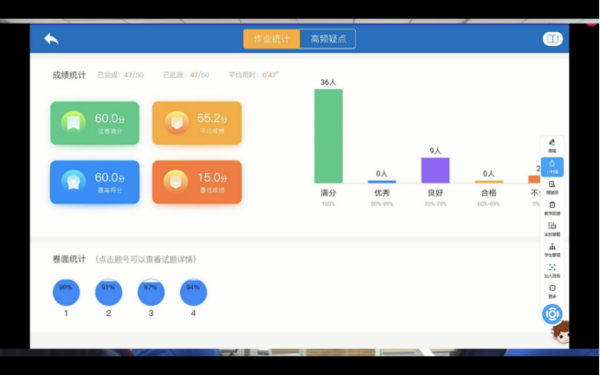Open question 3 with 87% circle
This screenshot has width=600, height=375.
click(x=151, y=292)
